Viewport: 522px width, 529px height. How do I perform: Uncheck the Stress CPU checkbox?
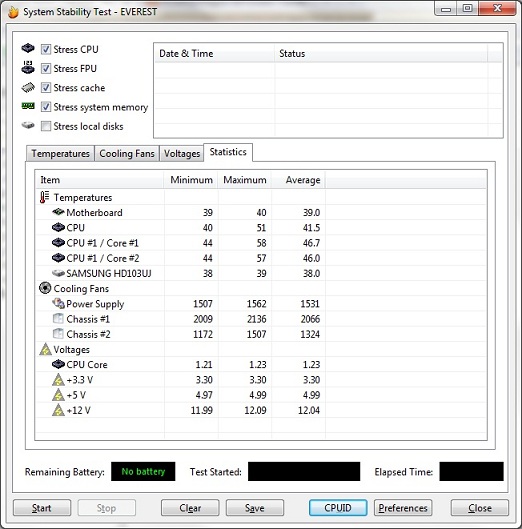click(46, 49)
